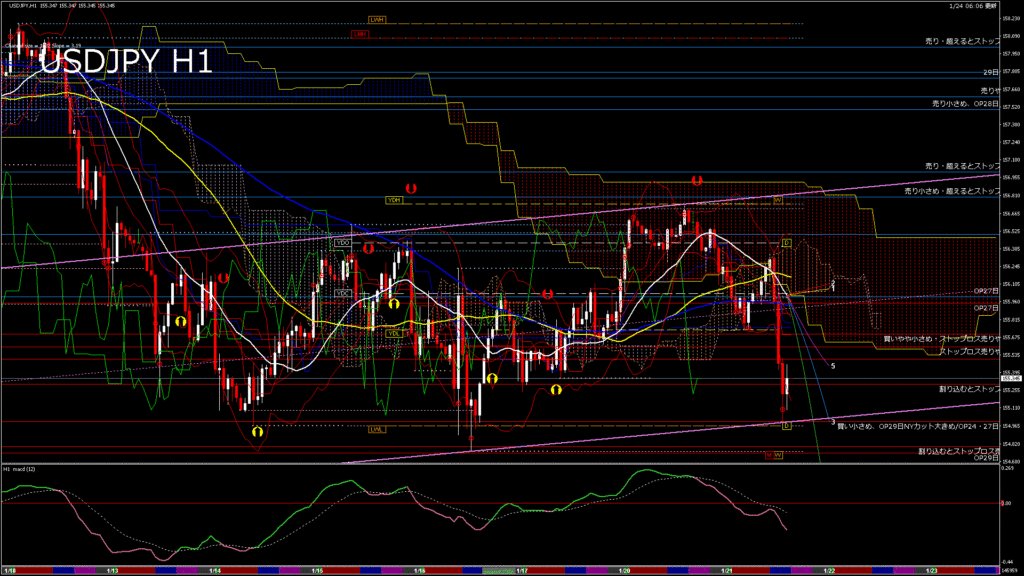Click the current price box 155.345
Screen dimensions: 1024x576
point(1011,378)
